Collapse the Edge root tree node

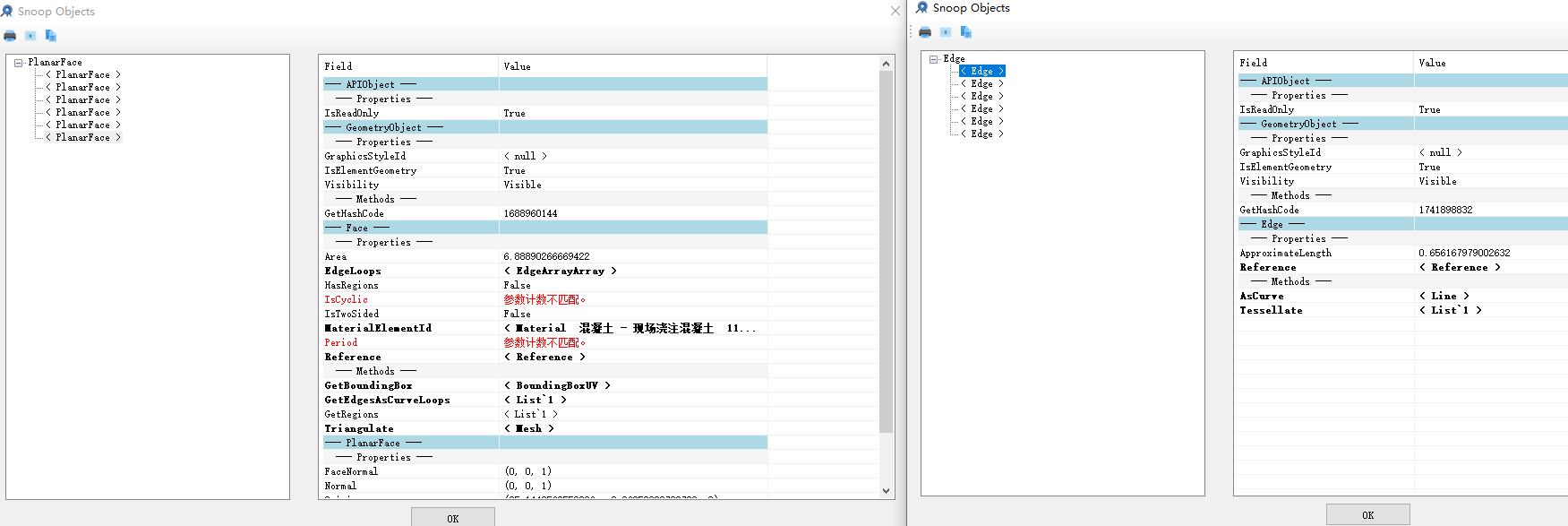933,59
